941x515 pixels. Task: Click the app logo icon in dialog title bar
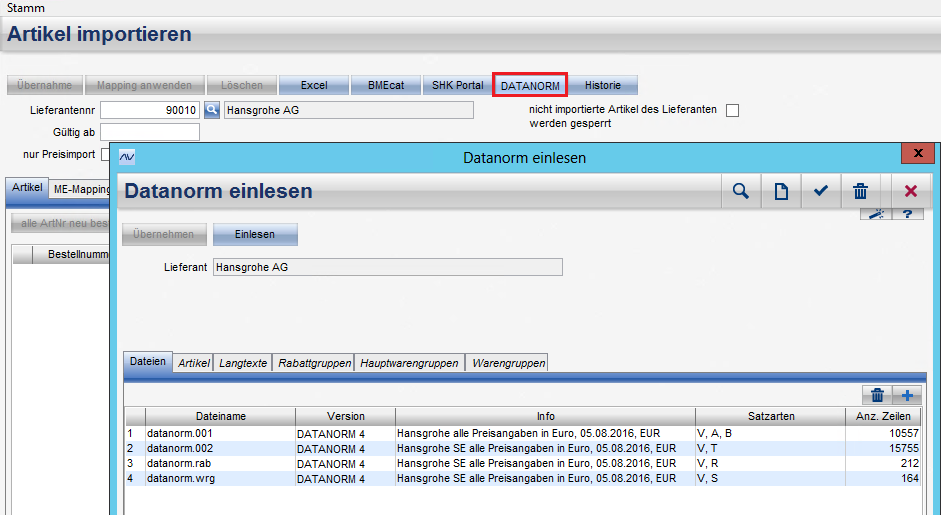[x=127, y=157]
